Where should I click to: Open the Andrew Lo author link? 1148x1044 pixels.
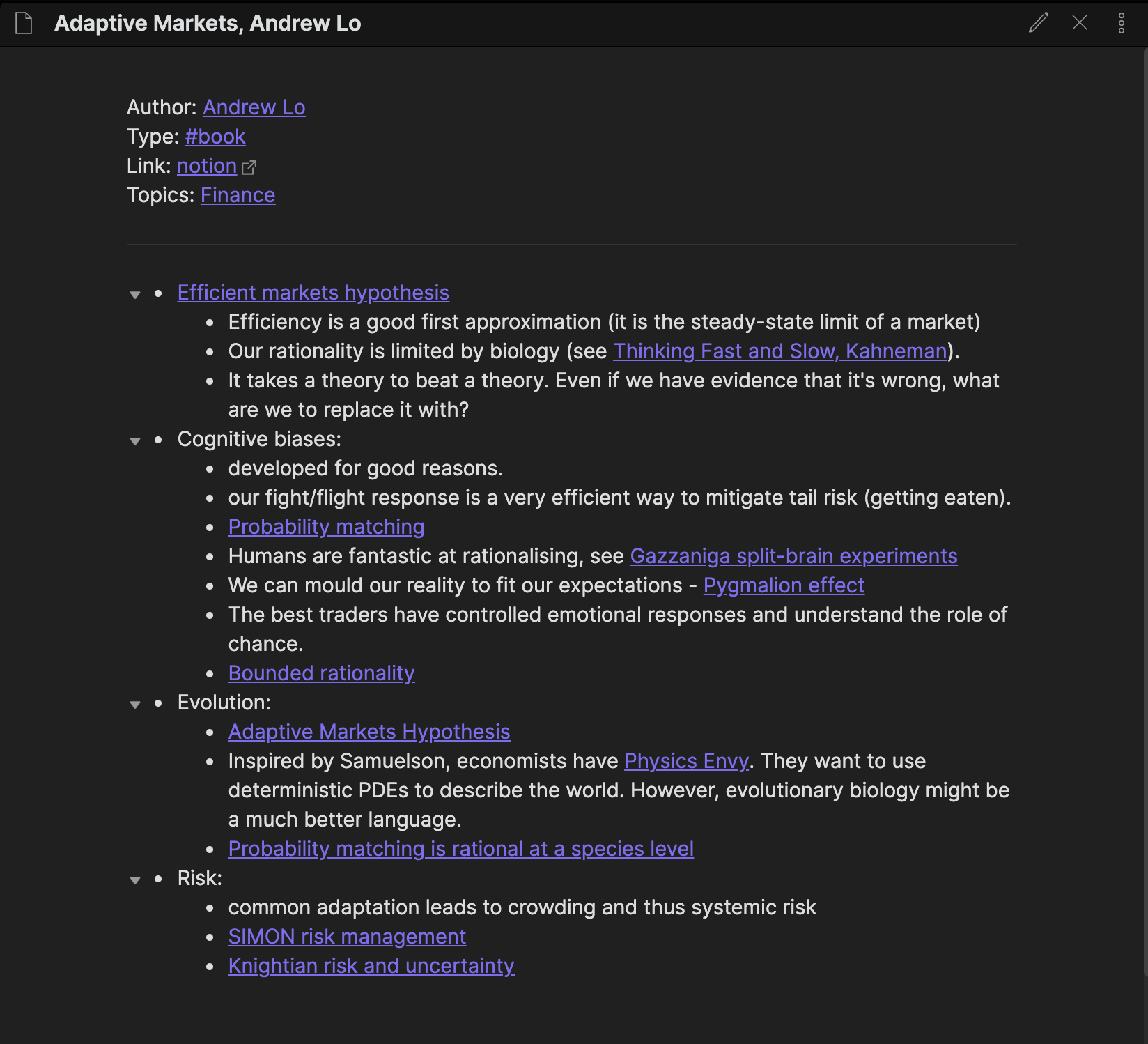pyautogui.click(x=254, y=107)
